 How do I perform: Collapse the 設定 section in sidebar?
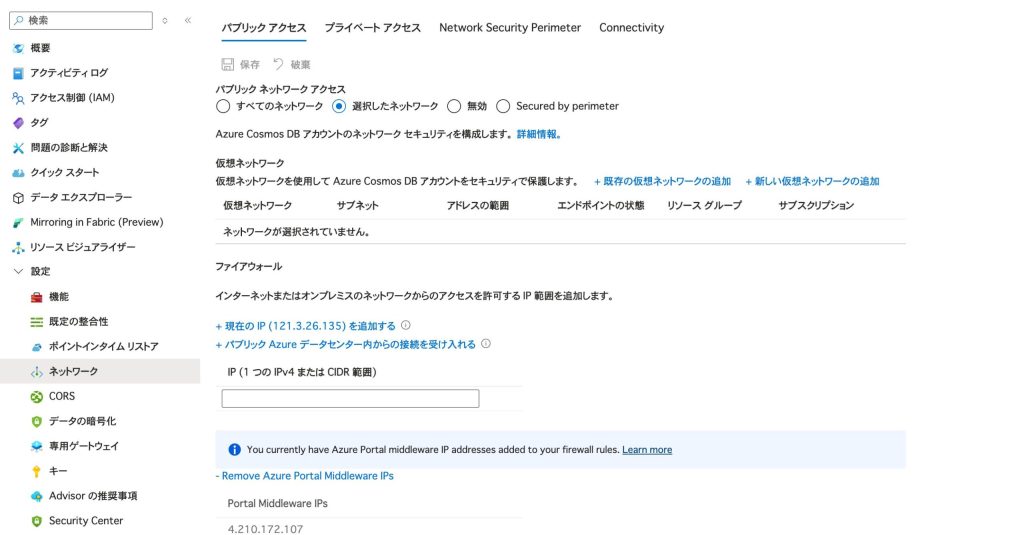(18, 271)
